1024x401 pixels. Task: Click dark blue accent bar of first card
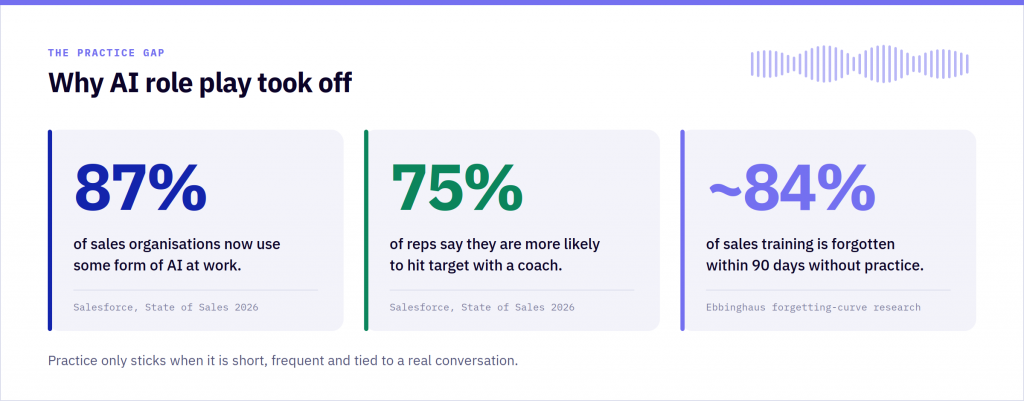50,231
